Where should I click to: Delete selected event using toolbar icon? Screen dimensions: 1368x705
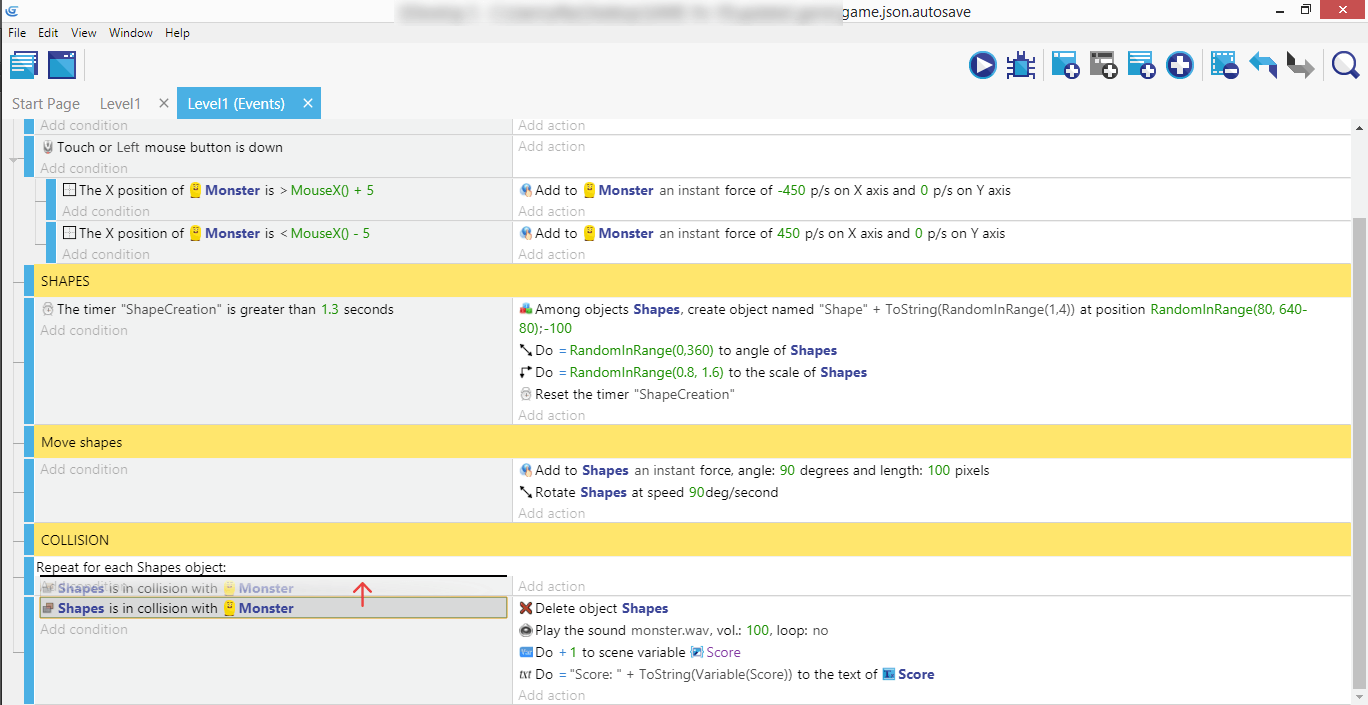(x=1224, y=66)
